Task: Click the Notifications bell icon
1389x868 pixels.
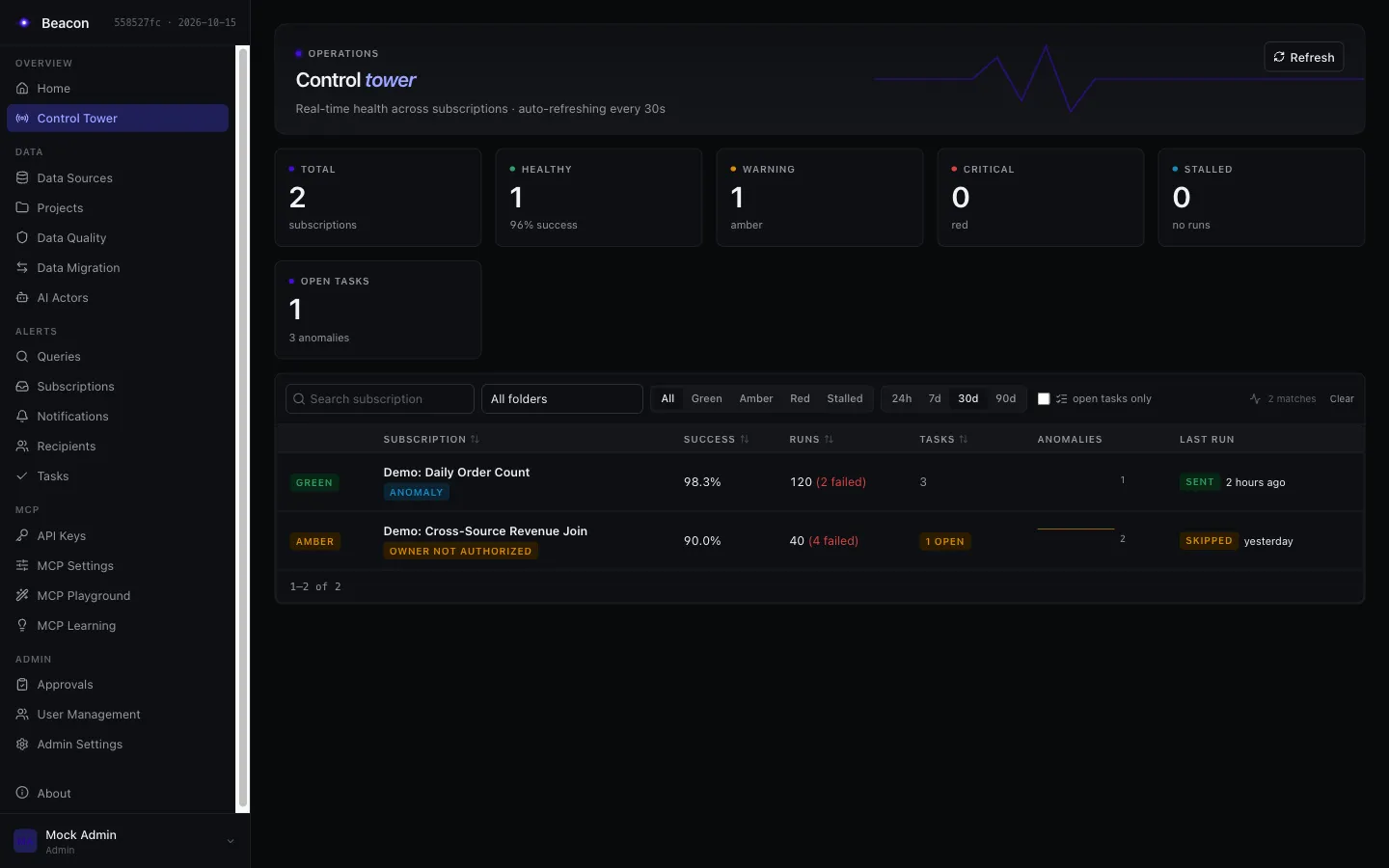Action: click(22, 417)
